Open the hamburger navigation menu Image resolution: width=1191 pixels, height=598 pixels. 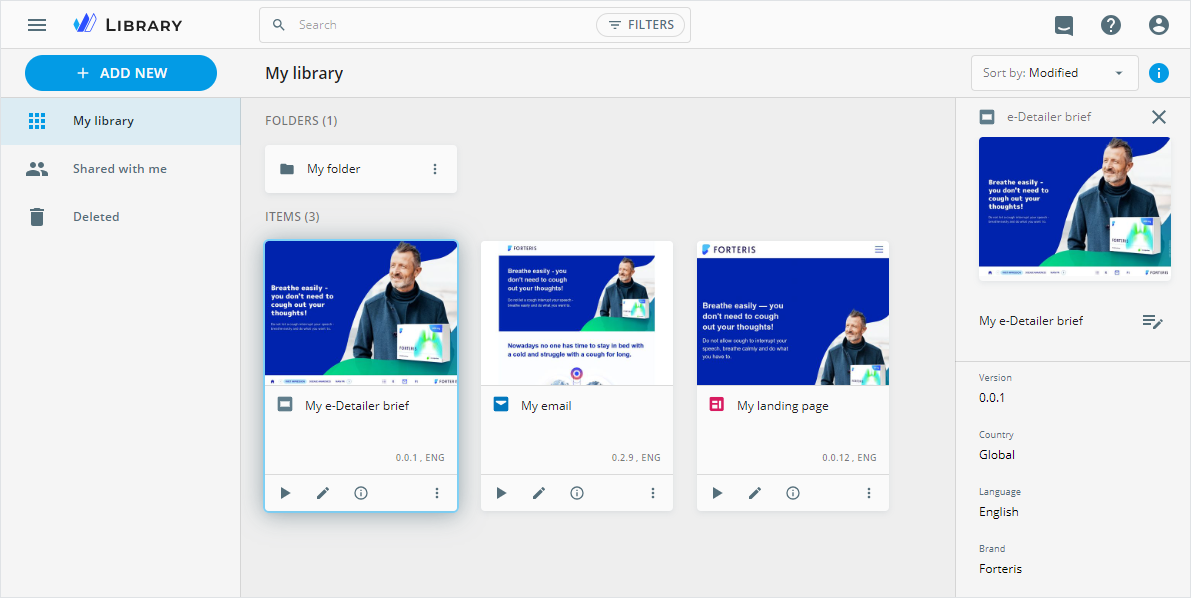[x=37, y=25]
